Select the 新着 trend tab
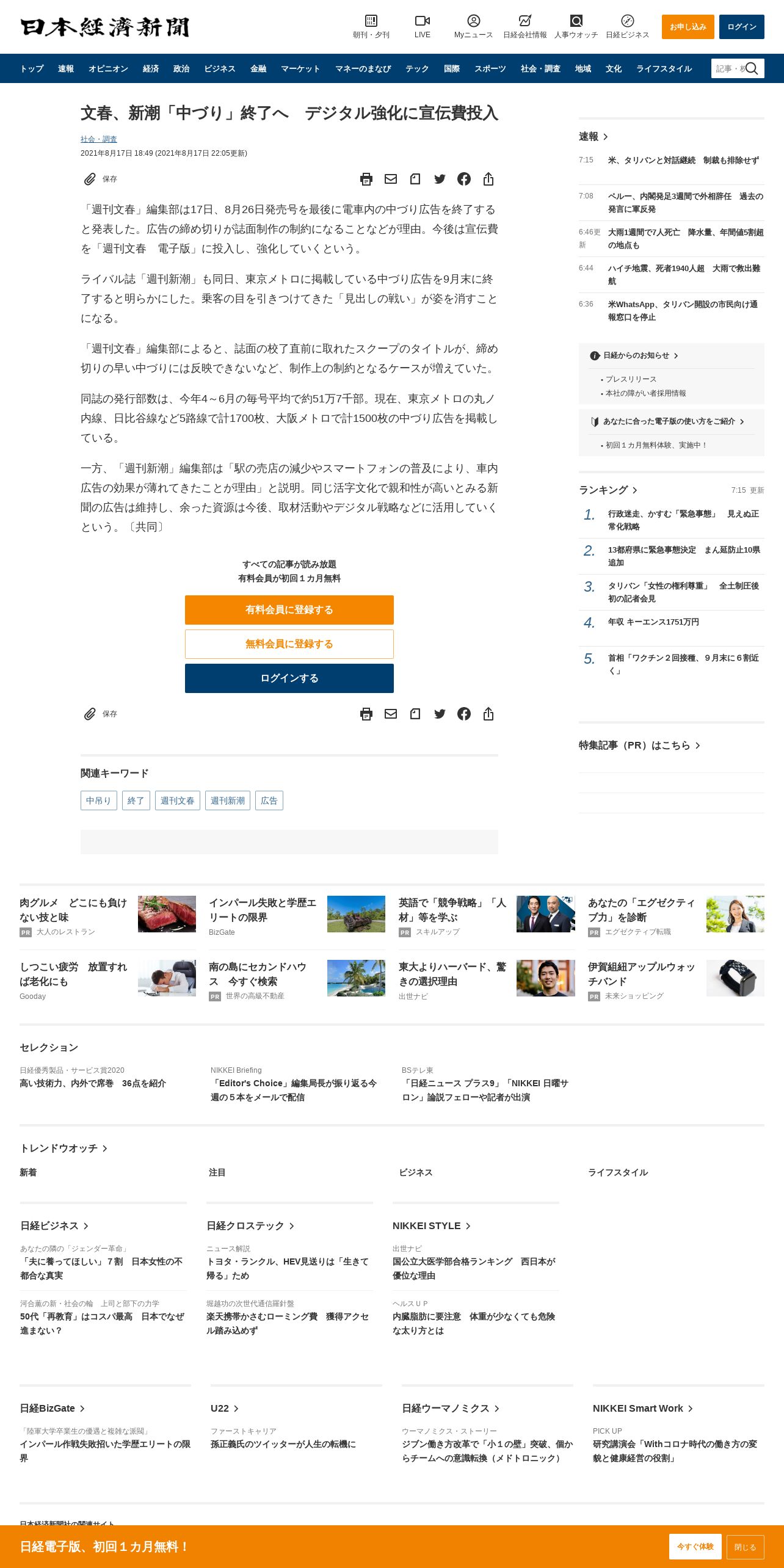The width and height of the screenshot is (784, 1568). pyautogui.click(x=28, y=1172)
